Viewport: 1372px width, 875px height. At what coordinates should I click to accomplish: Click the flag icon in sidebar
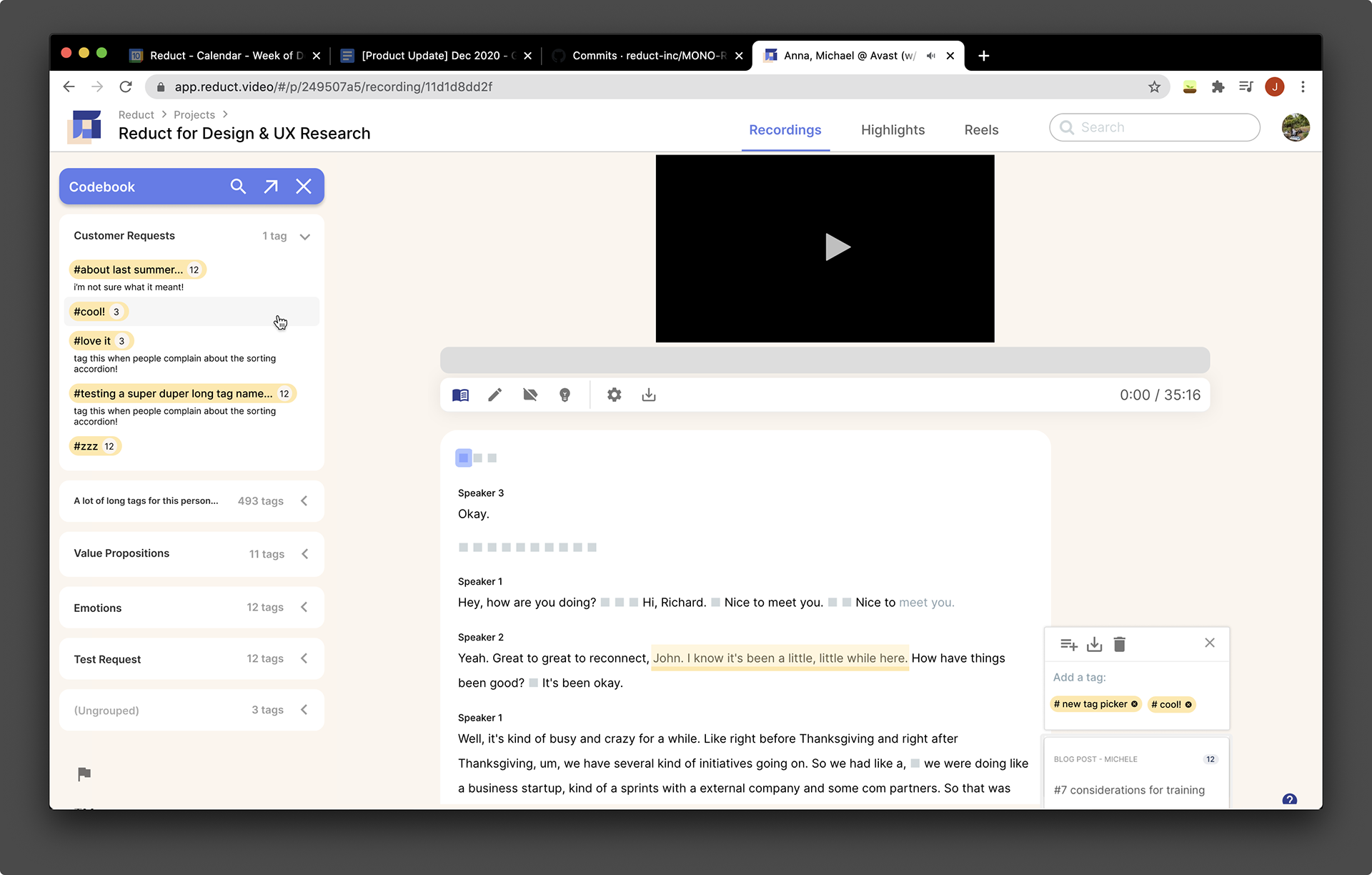[x=84, y=774]
